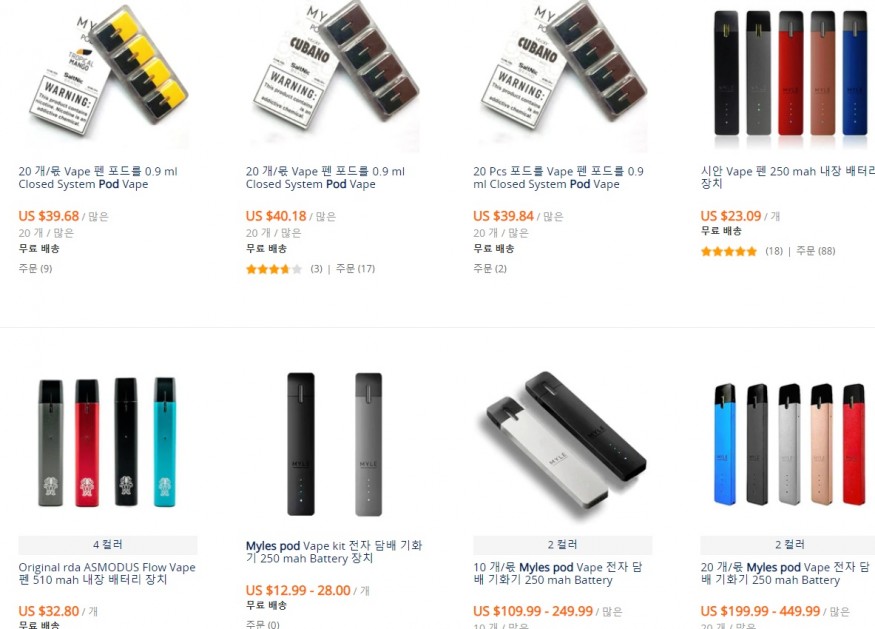Select '2 컬러' bar under silver MYLE device
Image resolution: width=875 pixels, height=629 pixels.
coord(562,545)
